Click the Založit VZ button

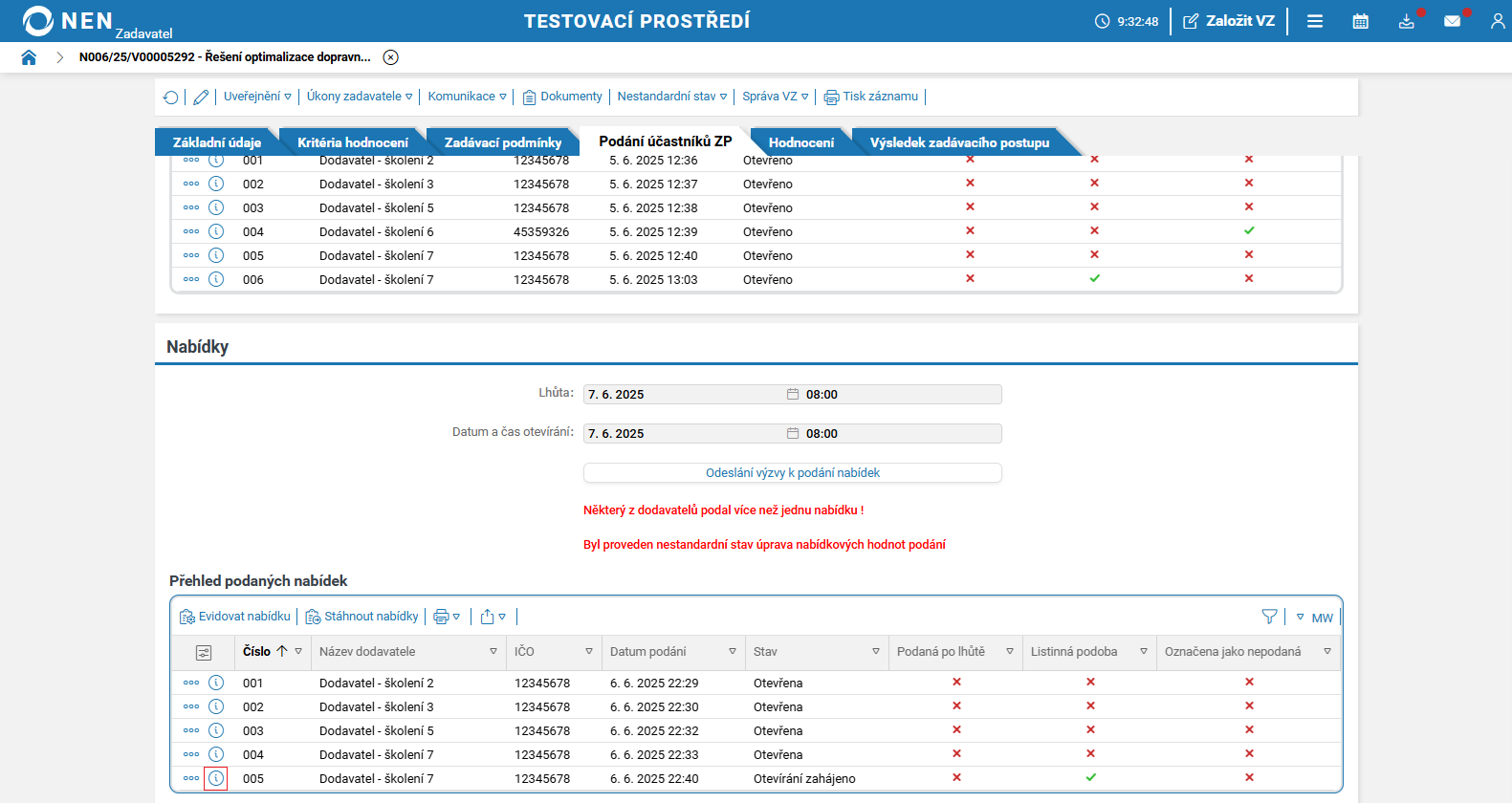[1229, 21]
